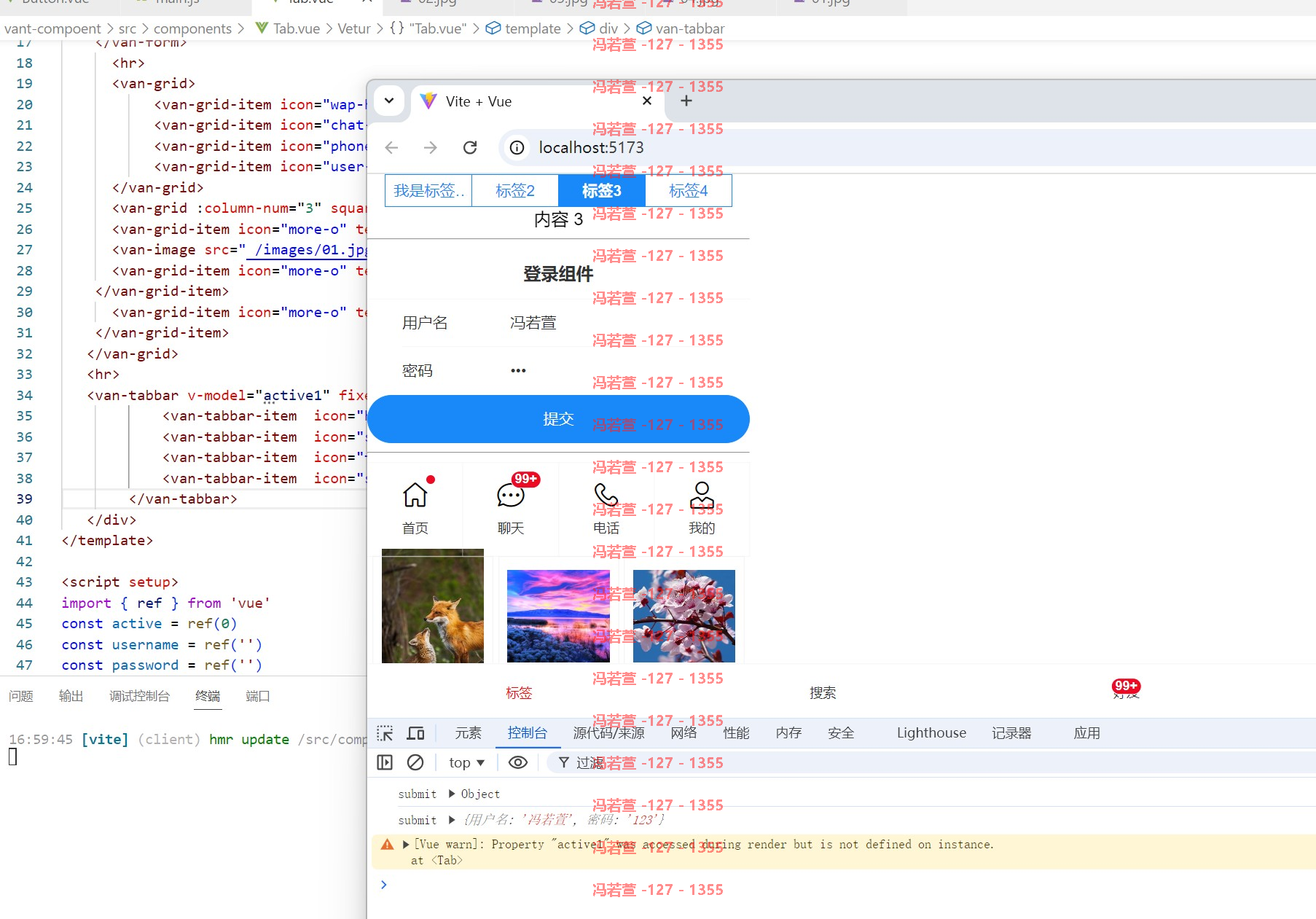Click Vetur in the breadcrumb
Image resolution: width=1316 pixels, height=919 pixels.
[354, 28]
